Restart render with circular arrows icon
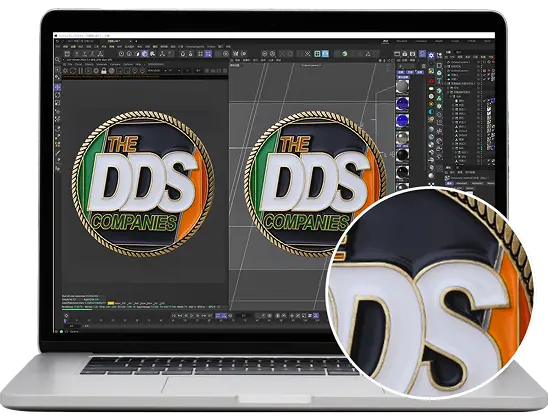Screen dimensions: 548x416 point(73,71)
